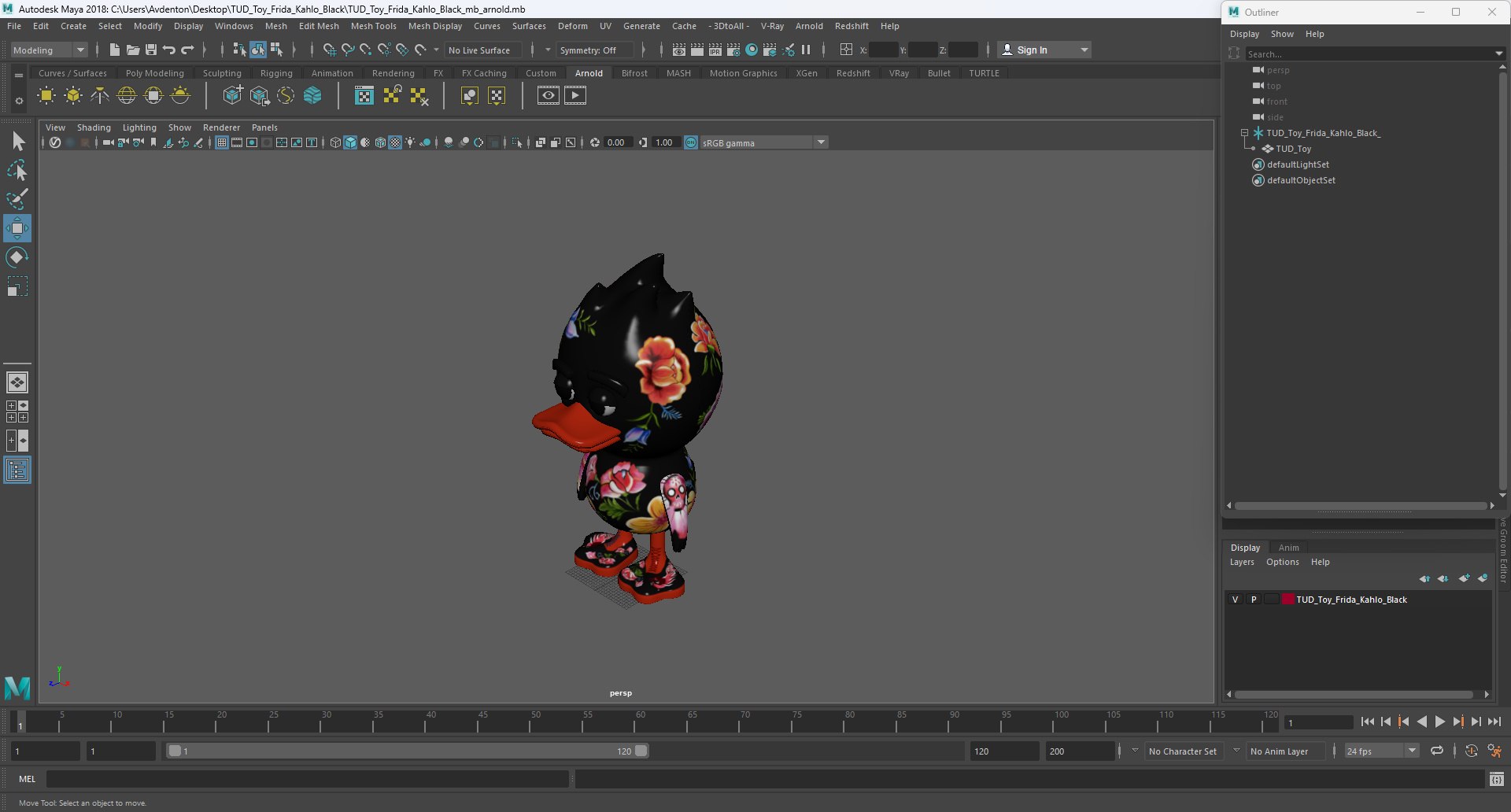Toggle visibility V of TUD_Toy_Frida_Kahlo_Black layer
The height and width of the screenshot is (812, 1511).
point(1235,600)
